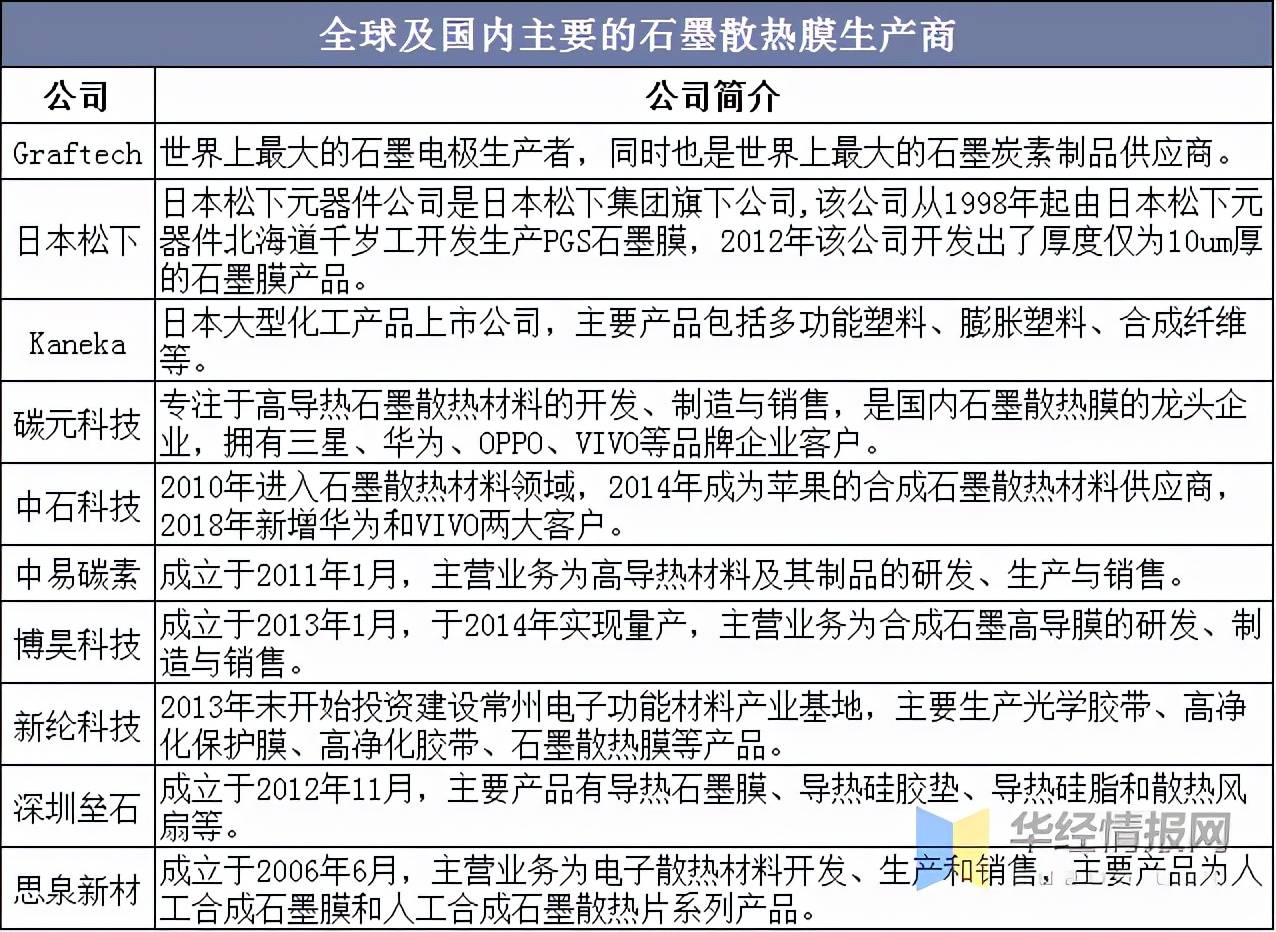Select the 公司 column header
This screenshot has height=932, width=1276.
(x=77, y=96)
